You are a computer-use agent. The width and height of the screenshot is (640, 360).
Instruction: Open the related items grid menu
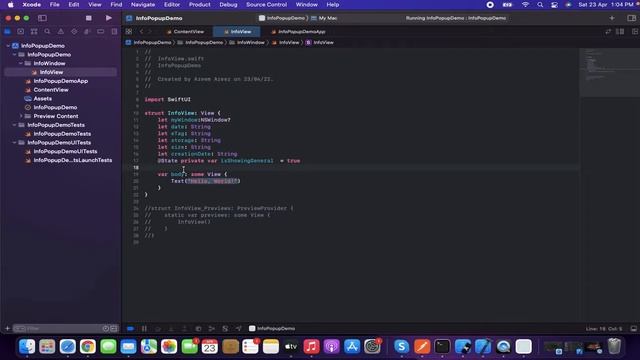click(x=129, y=31)
